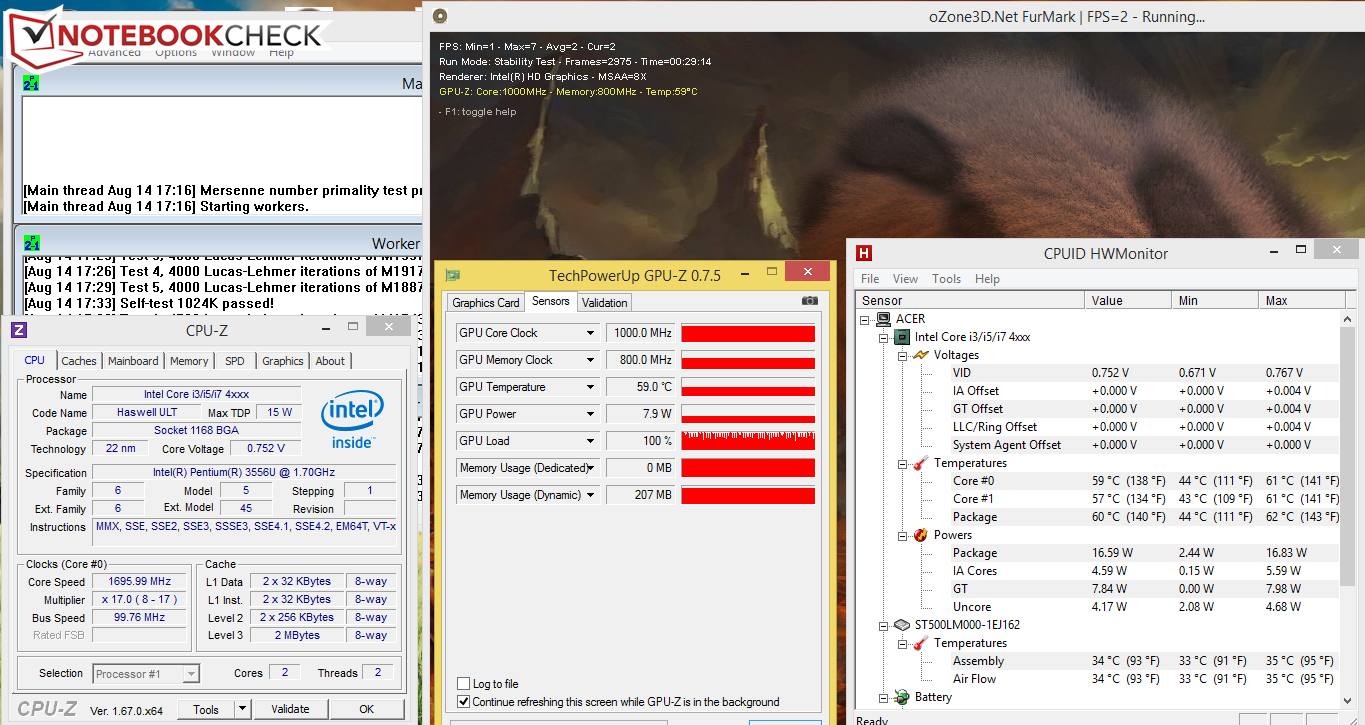
Task: Open the Tools menu in HWMonitor
Action: point(946,279)
